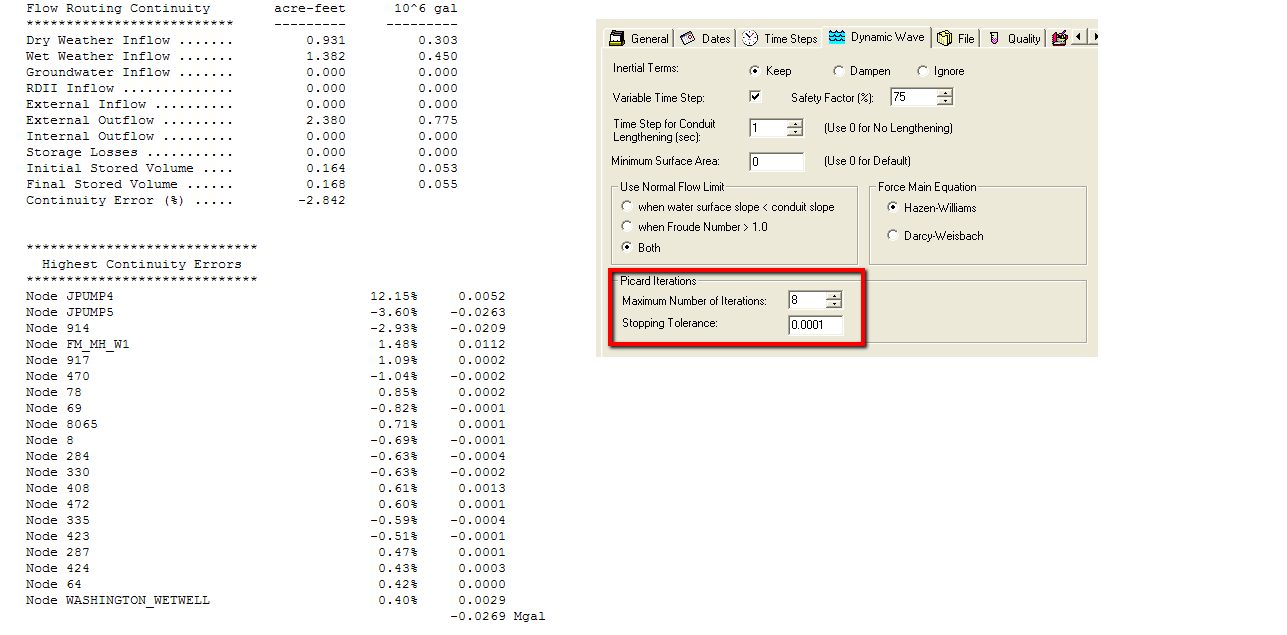Select the water surface slope option
Image resolution: width=1287 pixels, height=635 pixels.
[x=627, y=207]
